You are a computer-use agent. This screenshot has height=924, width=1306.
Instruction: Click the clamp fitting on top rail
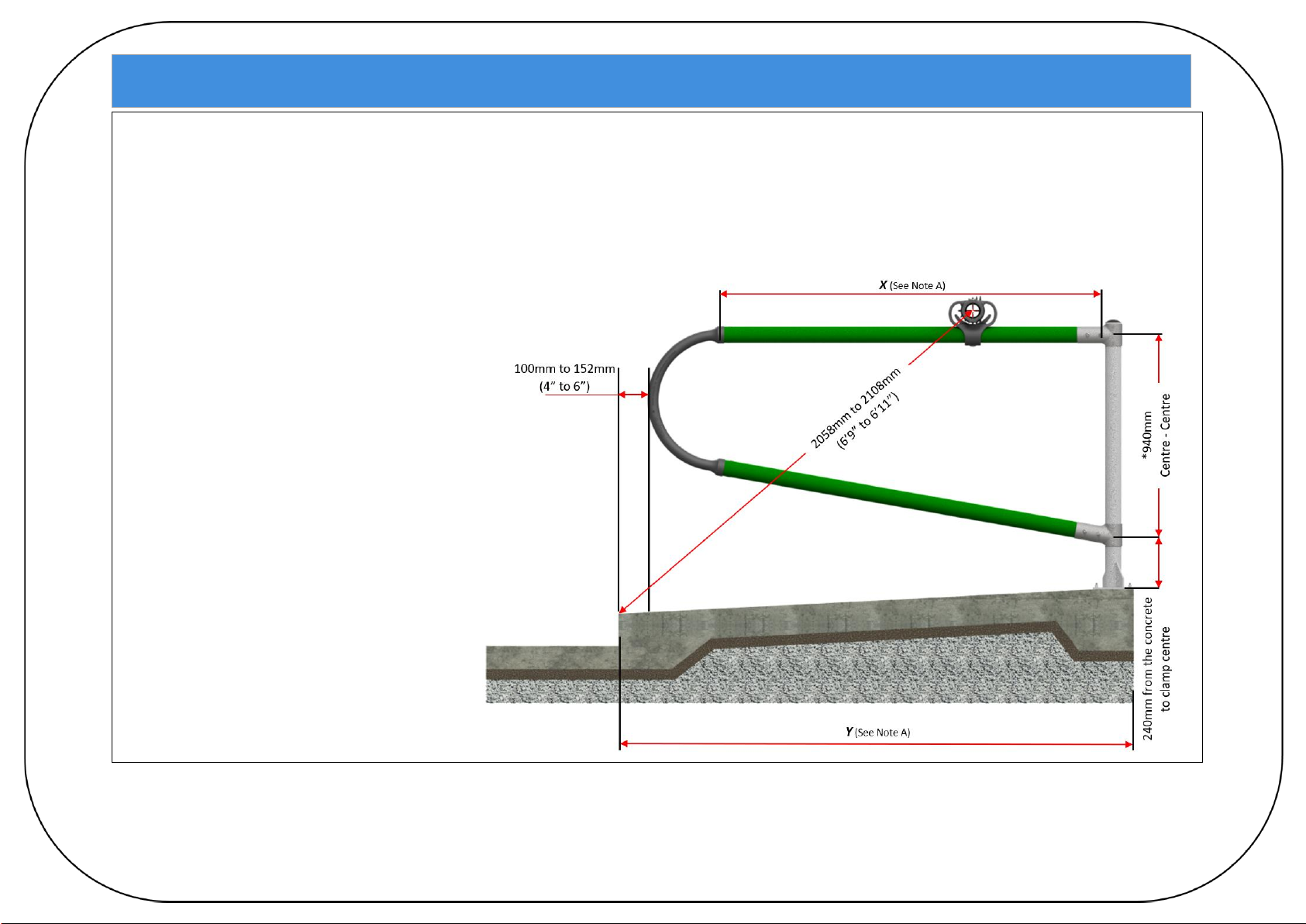973,320
